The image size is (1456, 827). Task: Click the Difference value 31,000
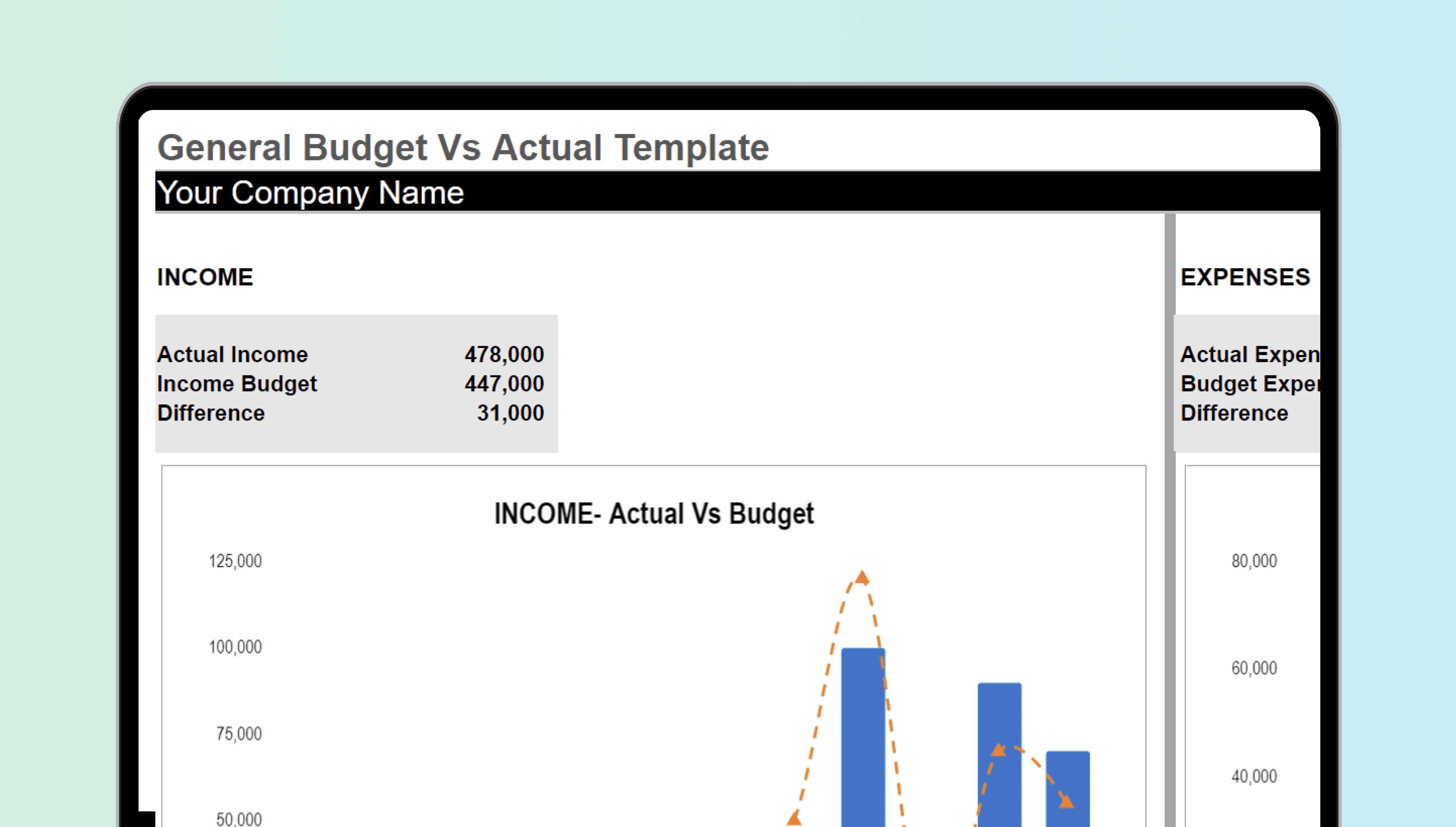coord(510,413)
